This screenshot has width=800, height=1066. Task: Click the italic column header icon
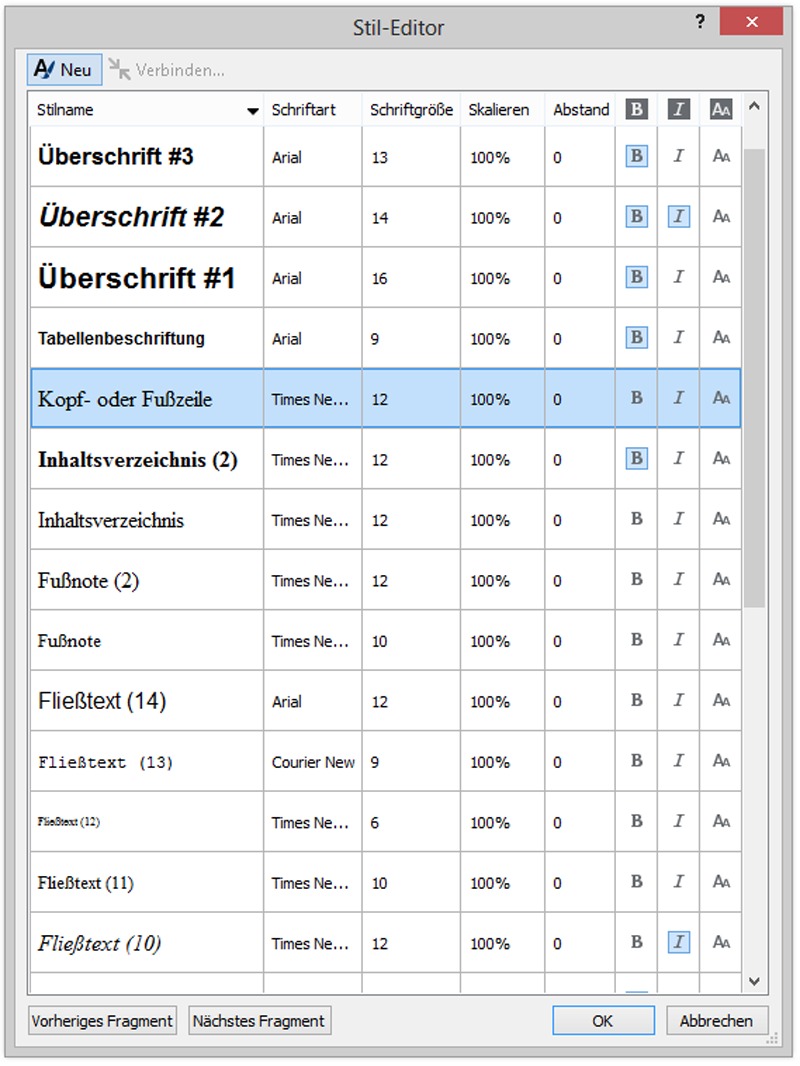click(679, 110)
